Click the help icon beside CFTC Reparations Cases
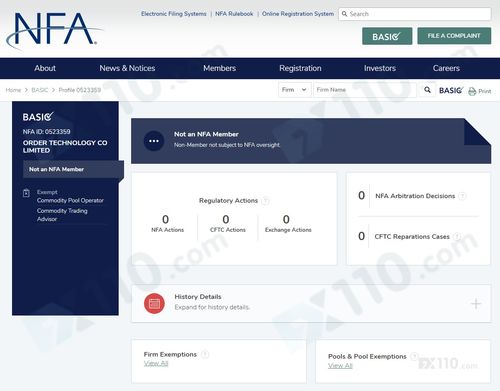Screen dimensions: 500x391 (457, 237)
